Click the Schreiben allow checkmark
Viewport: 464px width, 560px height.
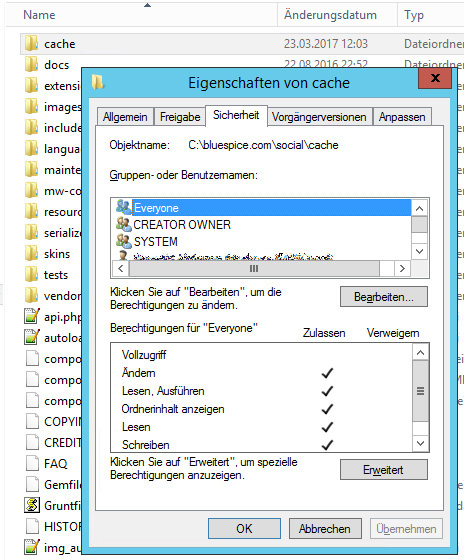(x=327, y=445)
